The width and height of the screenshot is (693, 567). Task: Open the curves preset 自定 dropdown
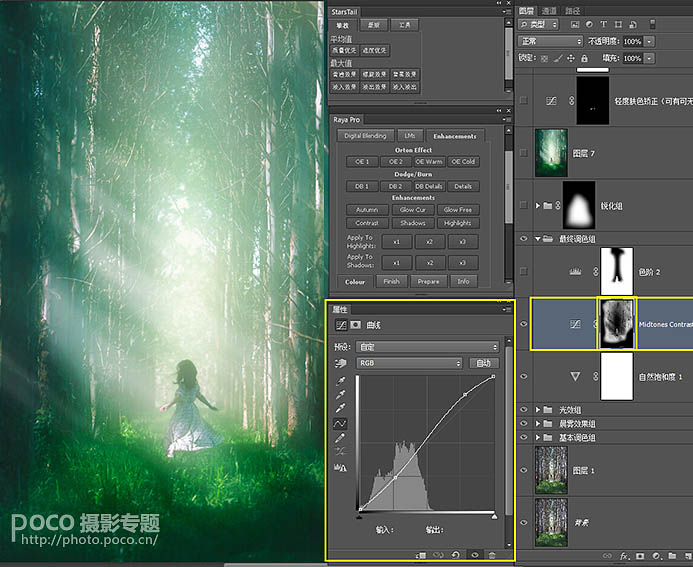tap(427, 346)
